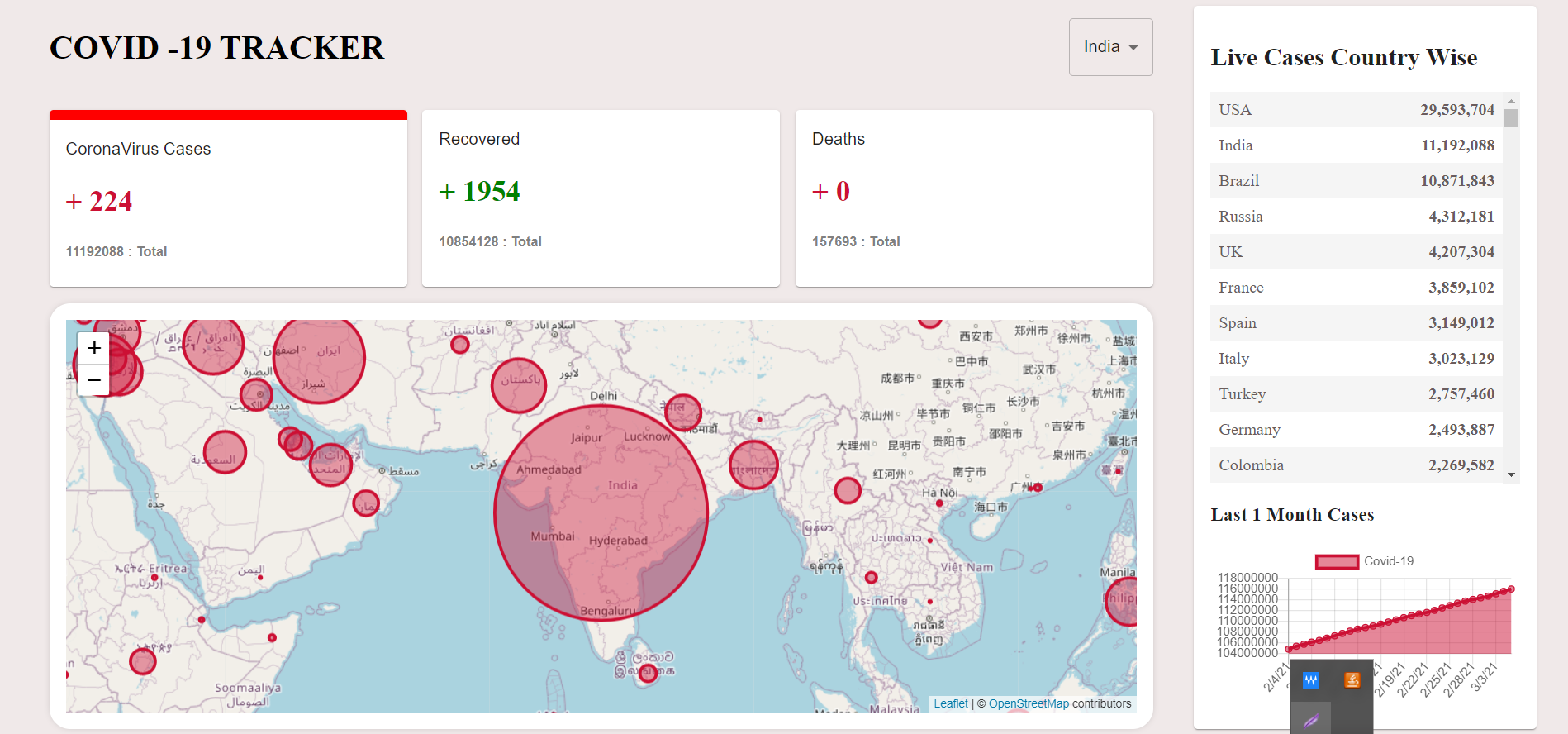Click the Turkey row in country table
1568x734 pixels.
pos(1357,394)
